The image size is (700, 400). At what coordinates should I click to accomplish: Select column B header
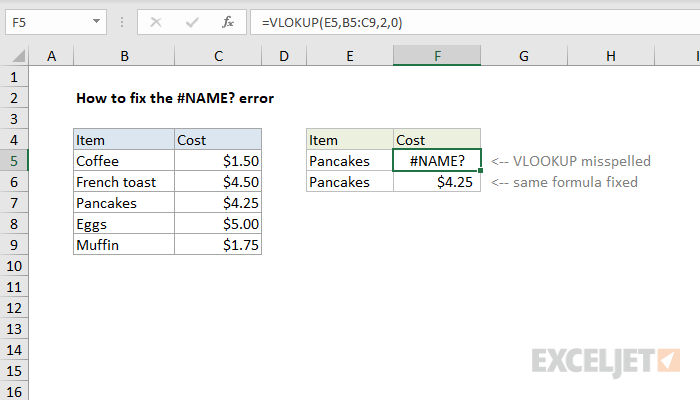tap(124, 56)
